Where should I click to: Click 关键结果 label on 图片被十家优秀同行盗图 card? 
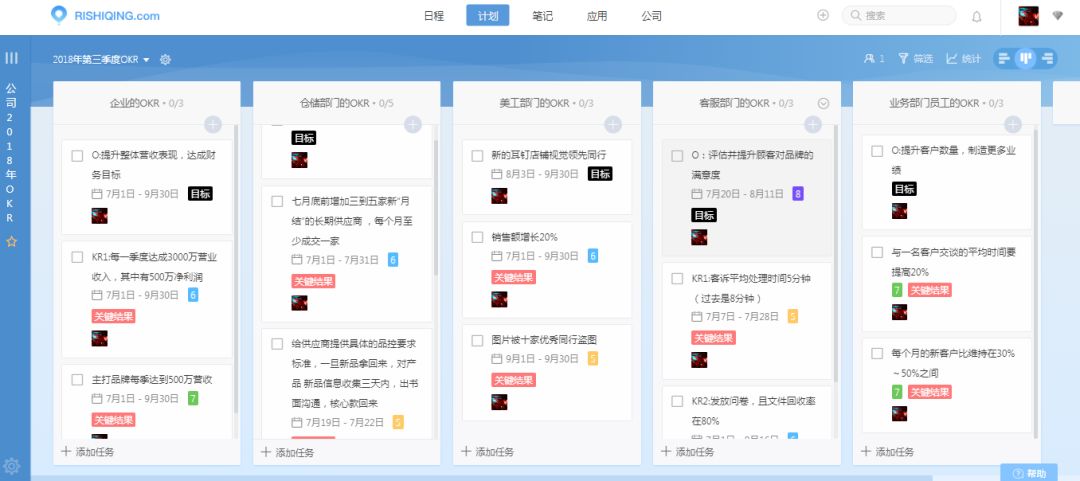(513, 380)
